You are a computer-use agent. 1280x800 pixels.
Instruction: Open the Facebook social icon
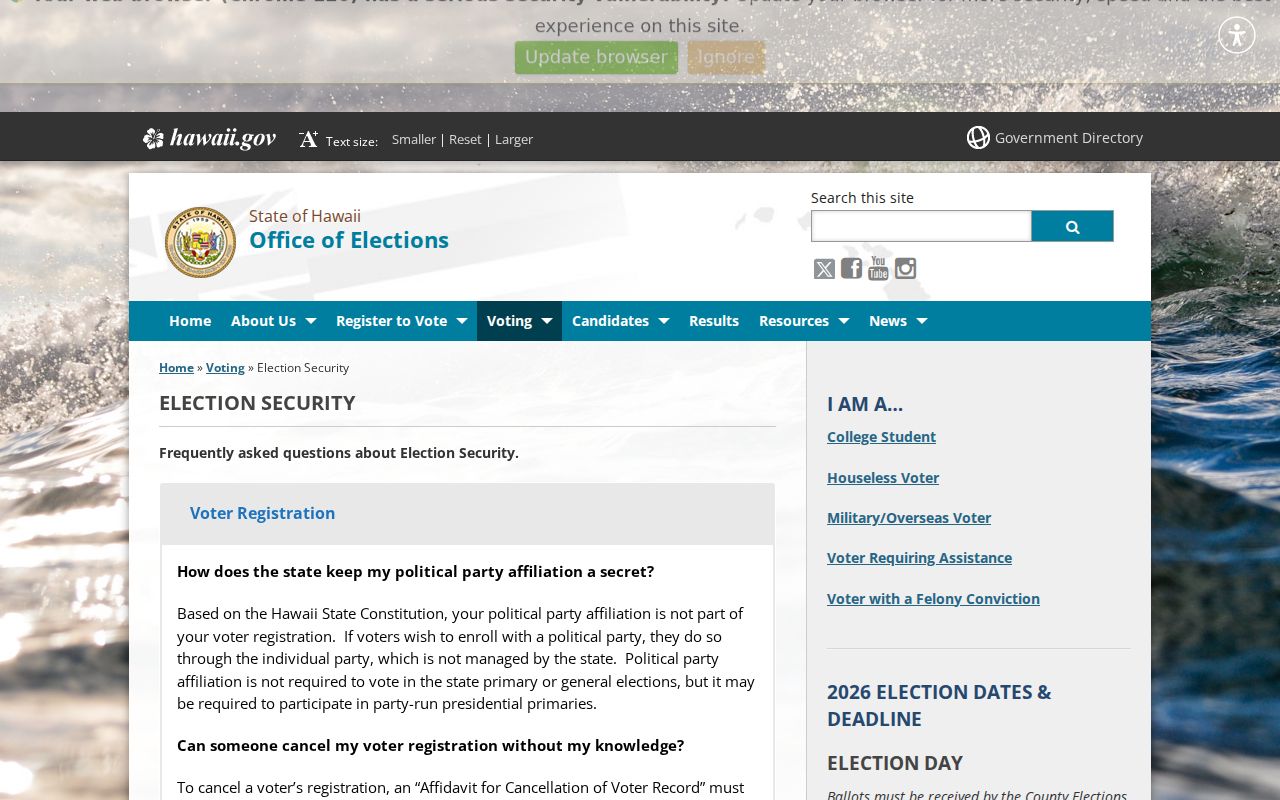851,268
